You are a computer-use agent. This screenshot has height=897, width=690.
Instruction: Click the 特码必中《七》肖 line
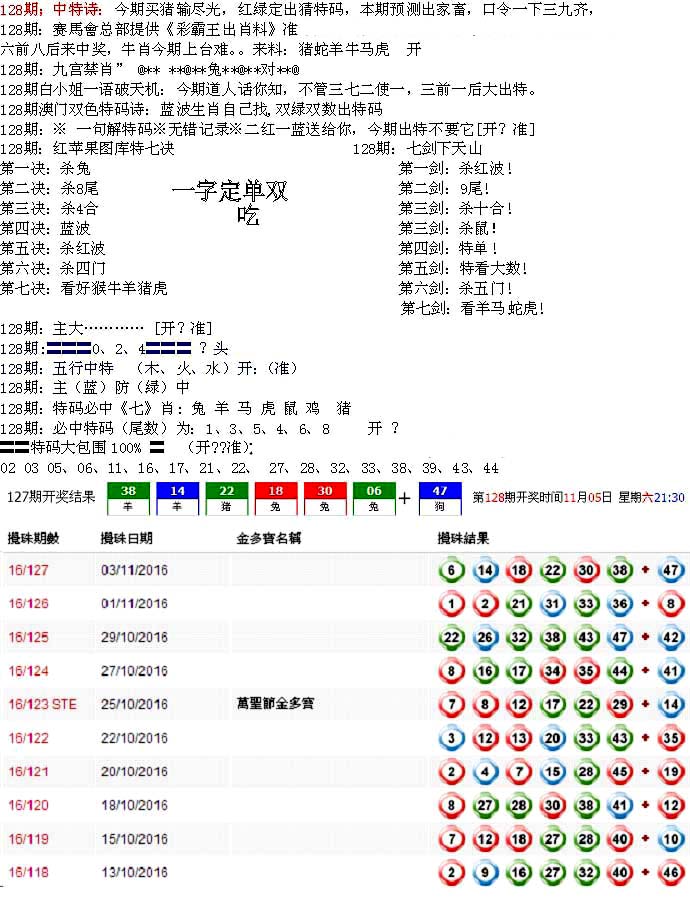tap(176, 408)
